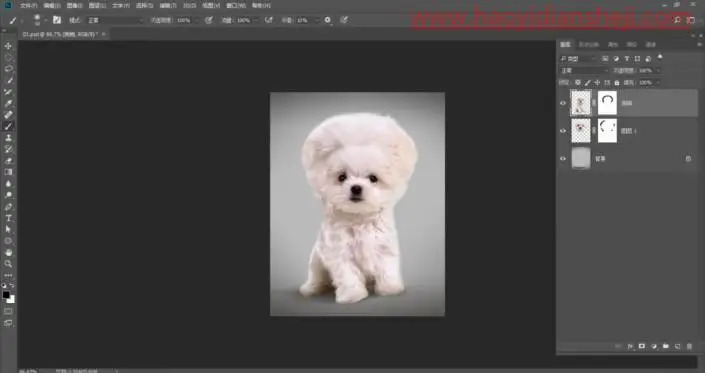Open the layer filter kind dropdown
705x373 pixels.
click(x=578, y=59)
